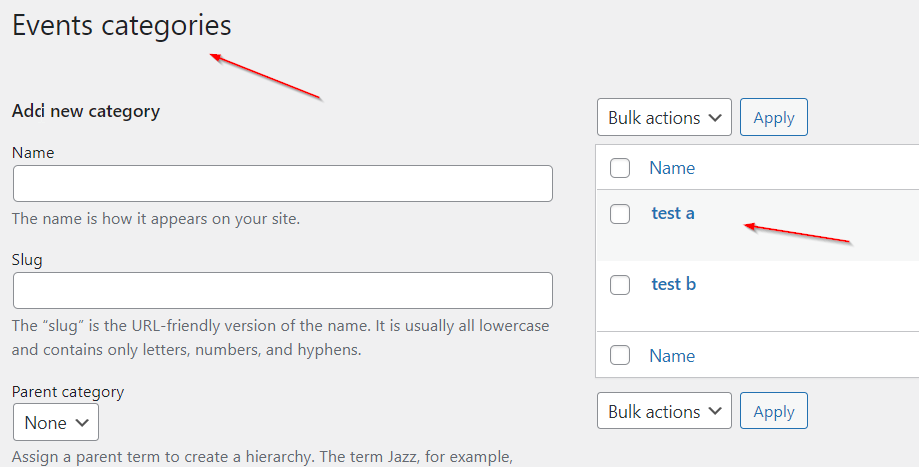Click the Parent category label
The width and height of the screenshot is (919, 467).
point(68,392)
